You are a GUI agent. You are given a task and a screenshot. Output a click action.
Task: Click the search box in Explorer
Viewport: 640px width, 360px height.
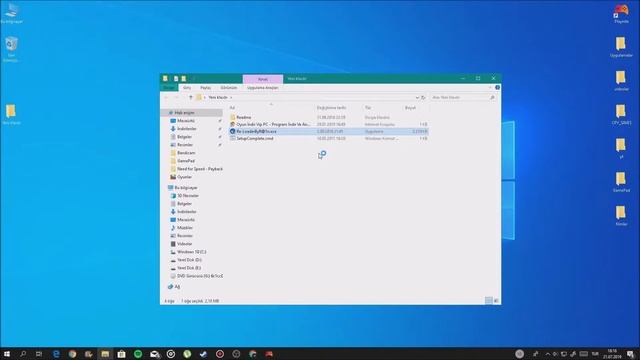click(x=463, y=98)
